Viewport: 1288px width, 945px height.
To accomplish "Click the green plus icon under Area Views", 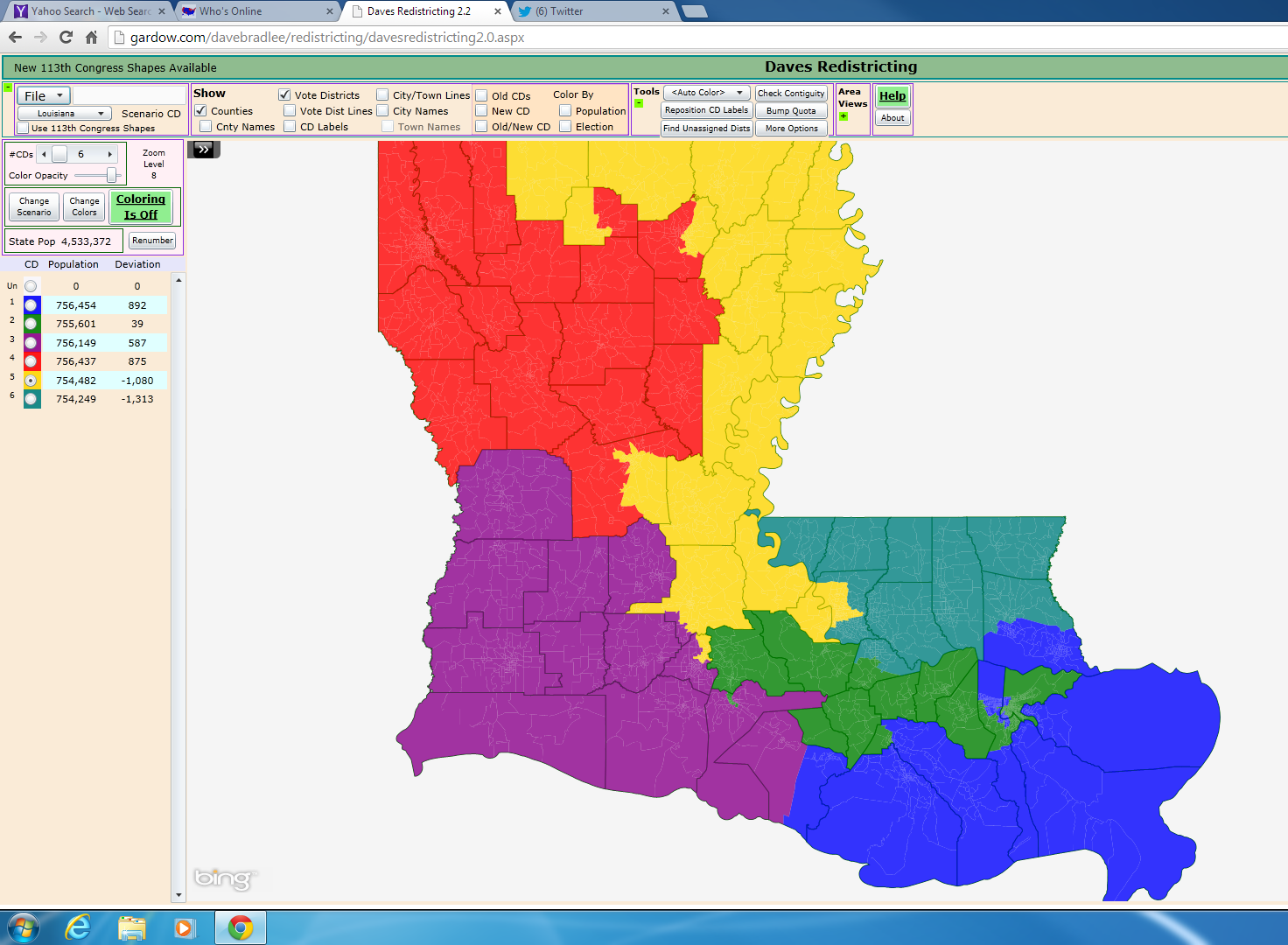I will tap(843, 115).
